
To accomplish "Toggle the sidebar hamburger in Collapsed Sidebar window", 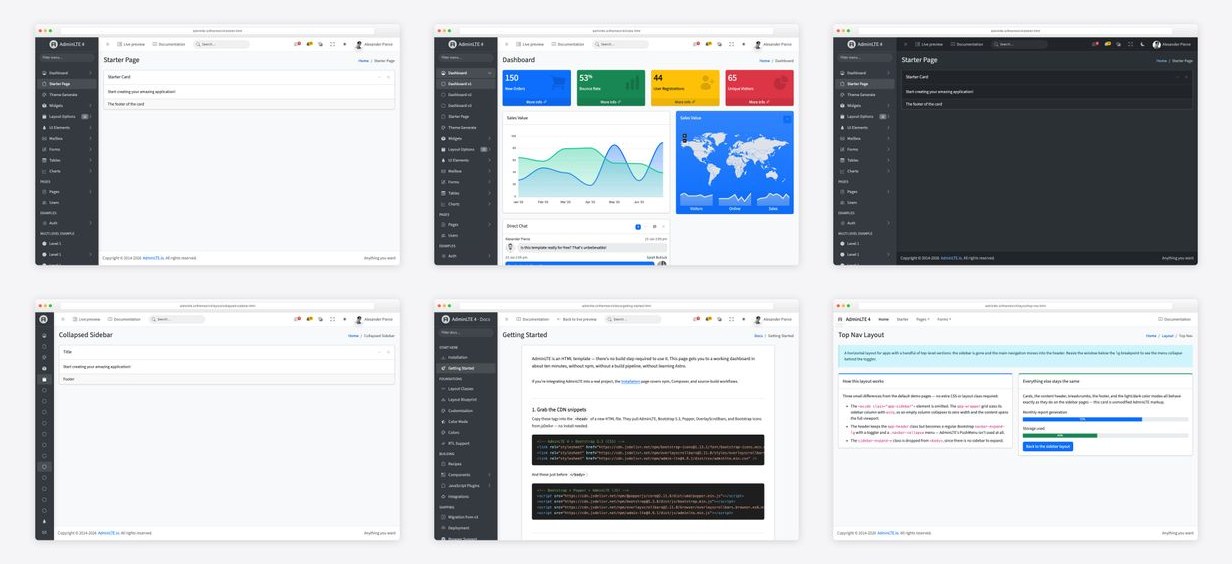I will pos(63,319).
